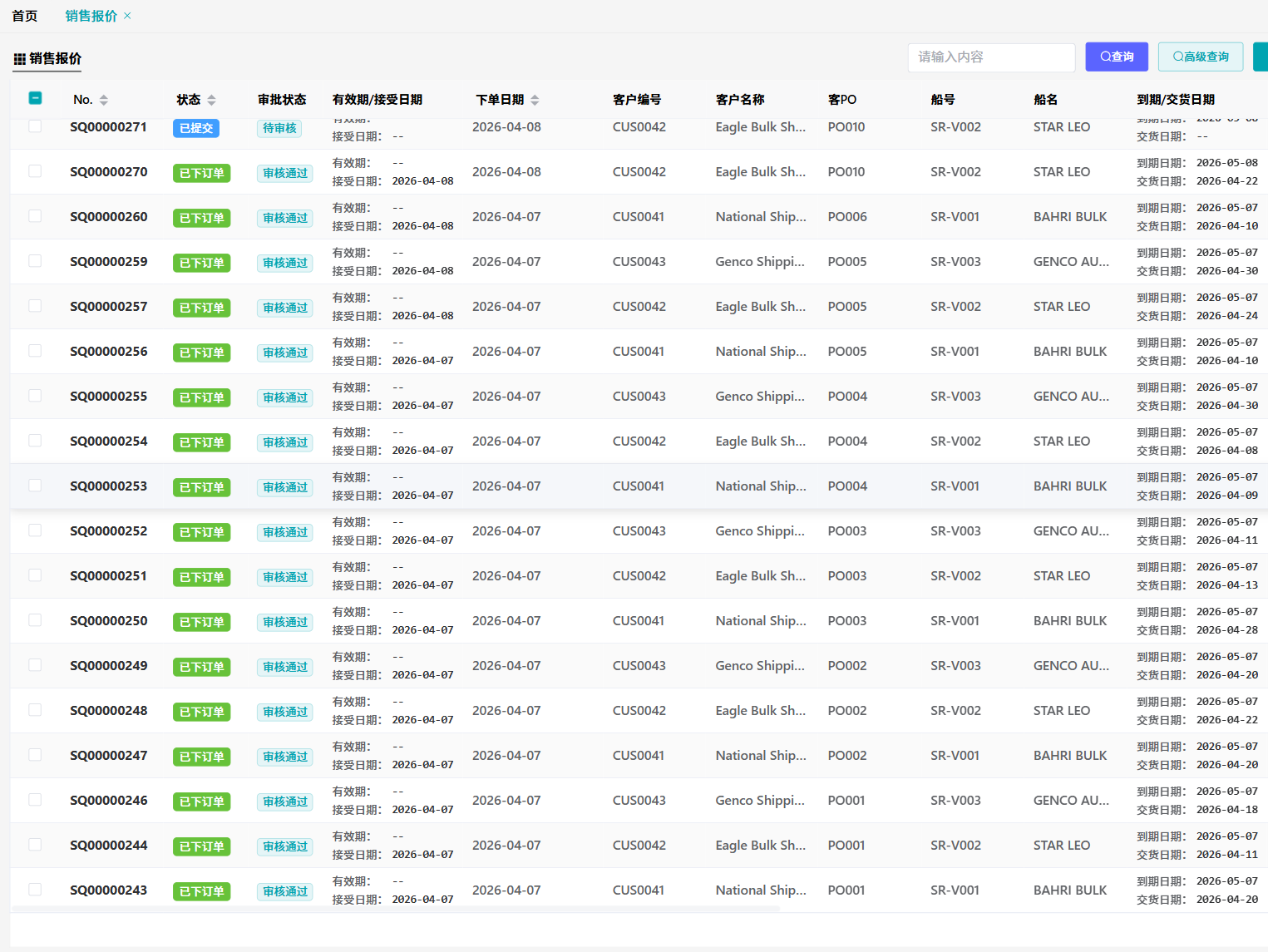Close the 销售报价 tab

[127, 16]
